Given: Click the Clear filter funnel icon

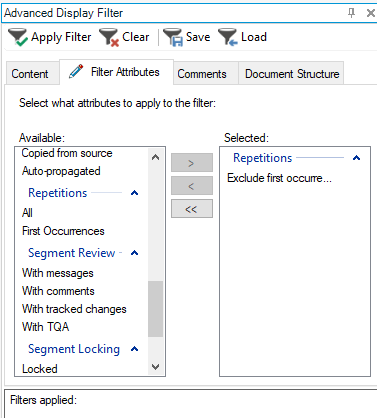Looking at the screenshot, I should click(109, 37).
